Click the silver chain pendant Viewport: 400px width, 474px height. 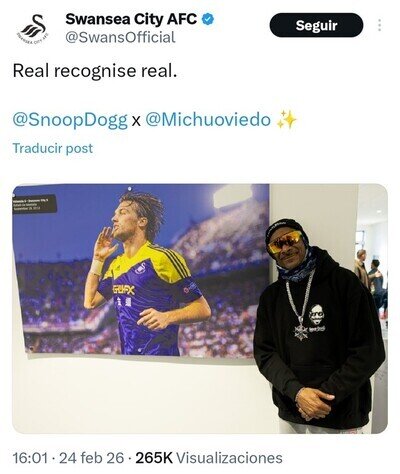(x=301, y=331)
